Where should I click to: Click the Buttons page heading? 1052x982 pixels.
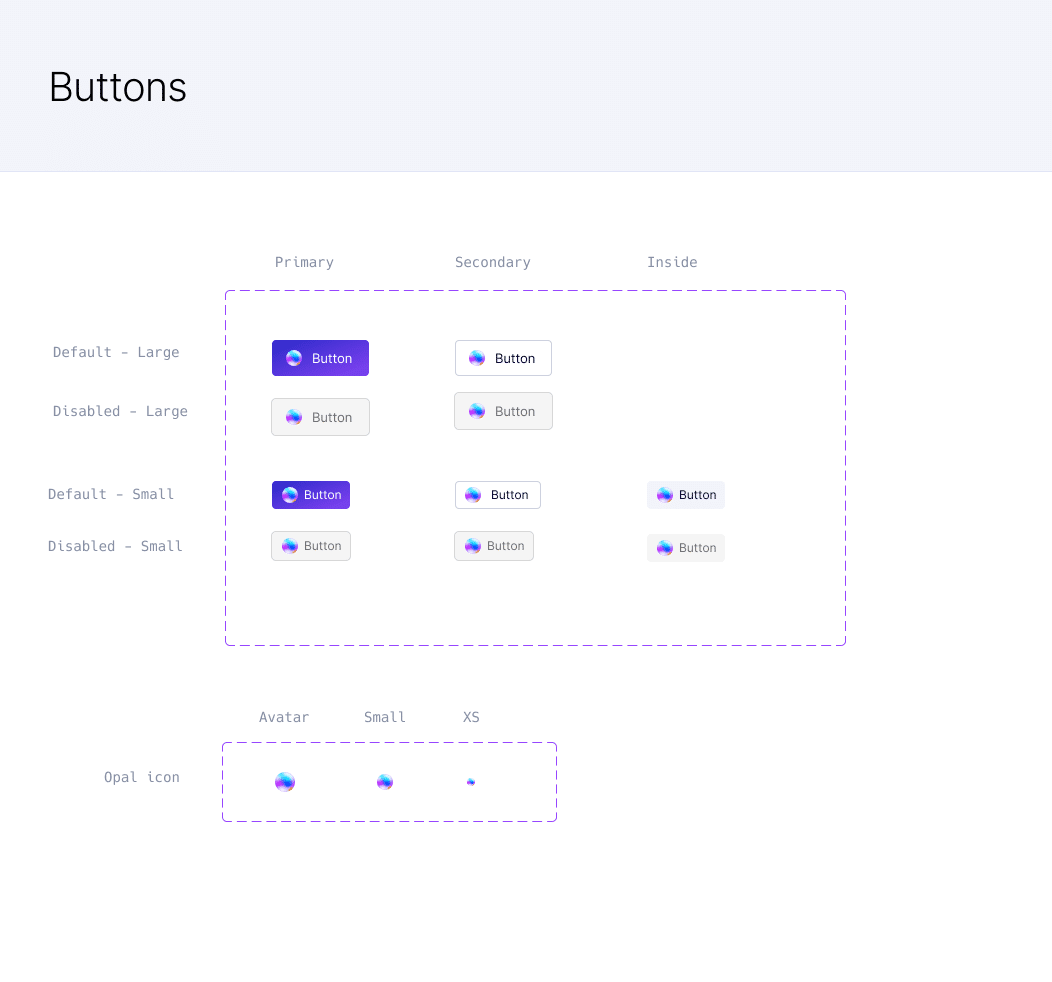click(x=118, y=88)
